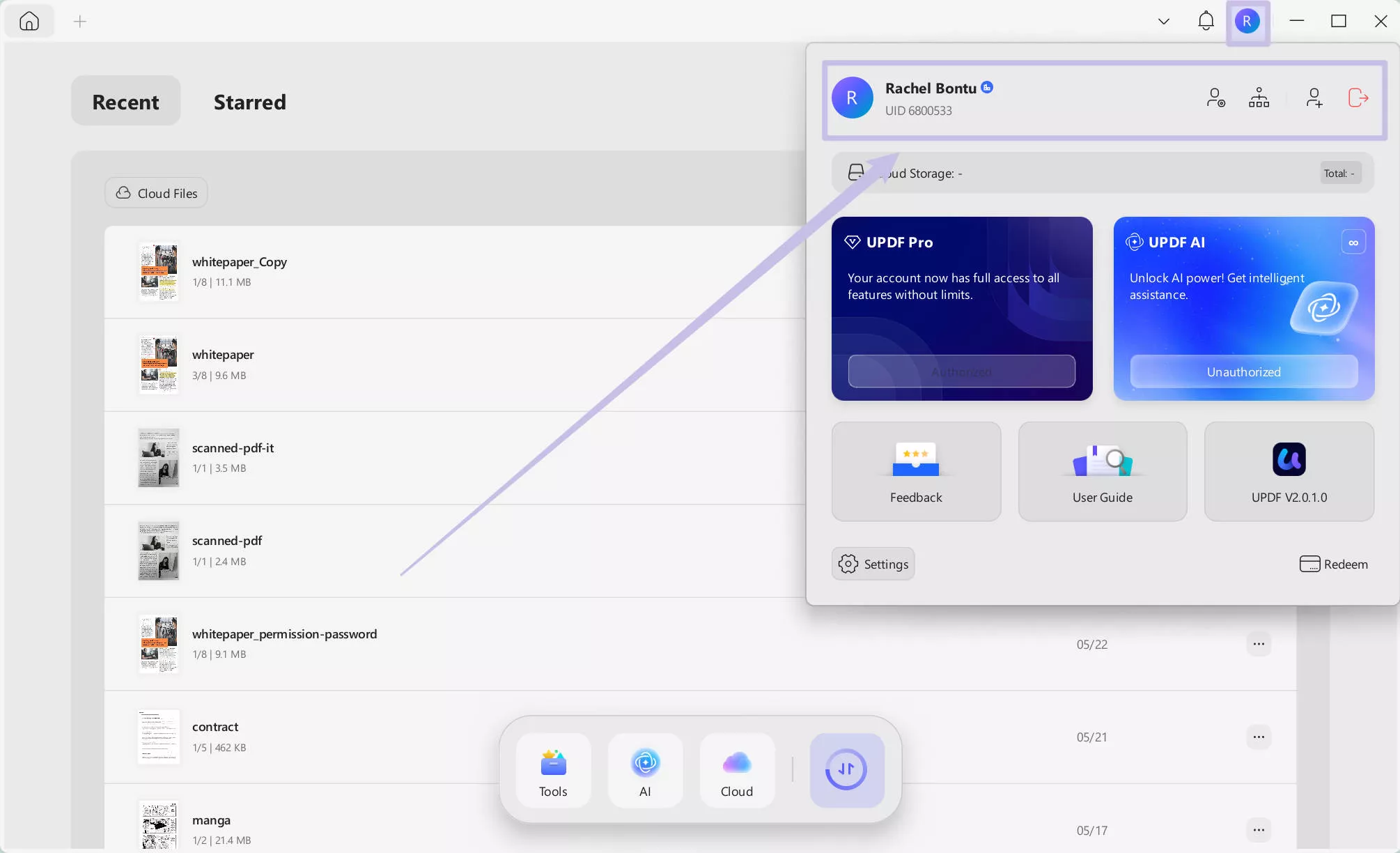The image size is (1400, 853).
Task: Open the scanned-pdf-it thumbnail
Action: [x=159, y=458]
